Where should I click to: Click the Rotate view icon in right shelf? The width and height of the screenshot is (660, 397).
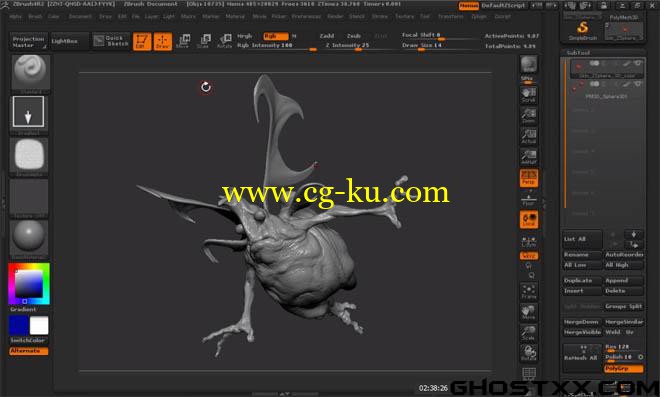pyautogui.click(x=529, y=353)
